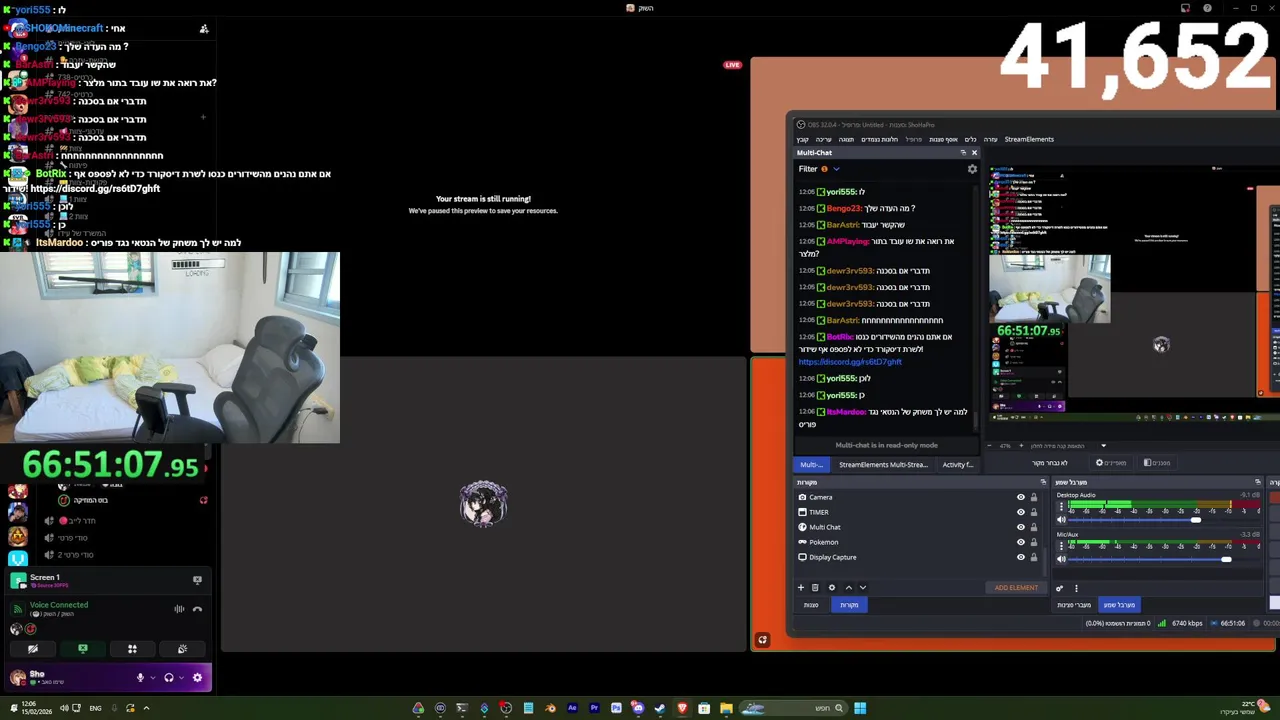Unlock the Pokemon source lock

tap(1034, 542)
